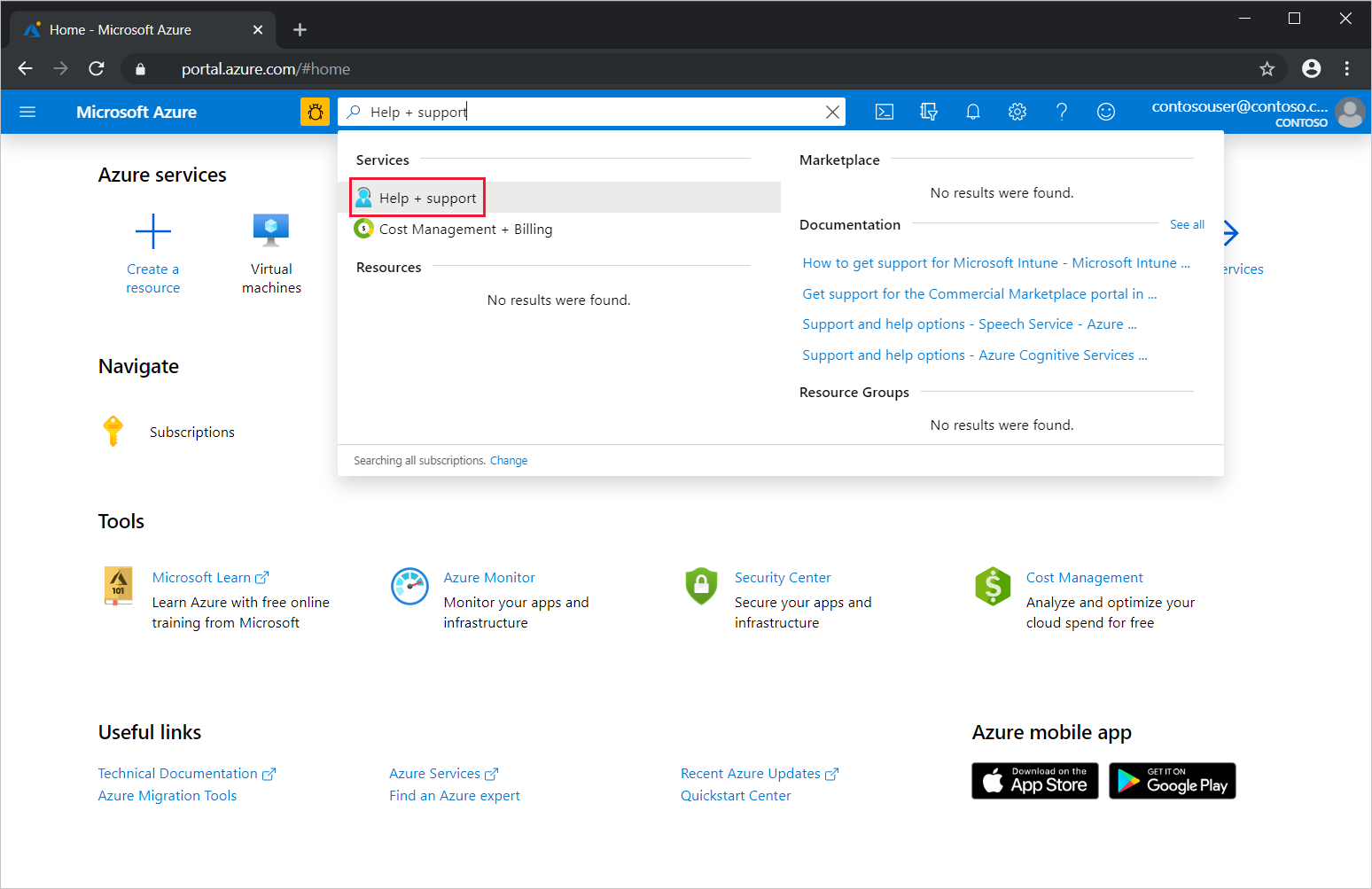Clear the search box text
The width and height of the screenshot is (1372, 889).
tap(832, 112)
